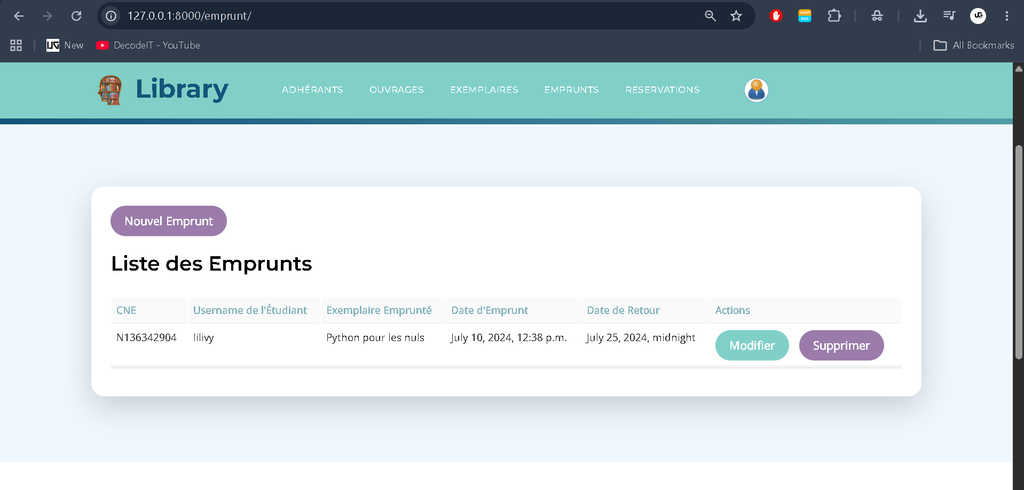Click the Library head logo icon

coord(110,90)
